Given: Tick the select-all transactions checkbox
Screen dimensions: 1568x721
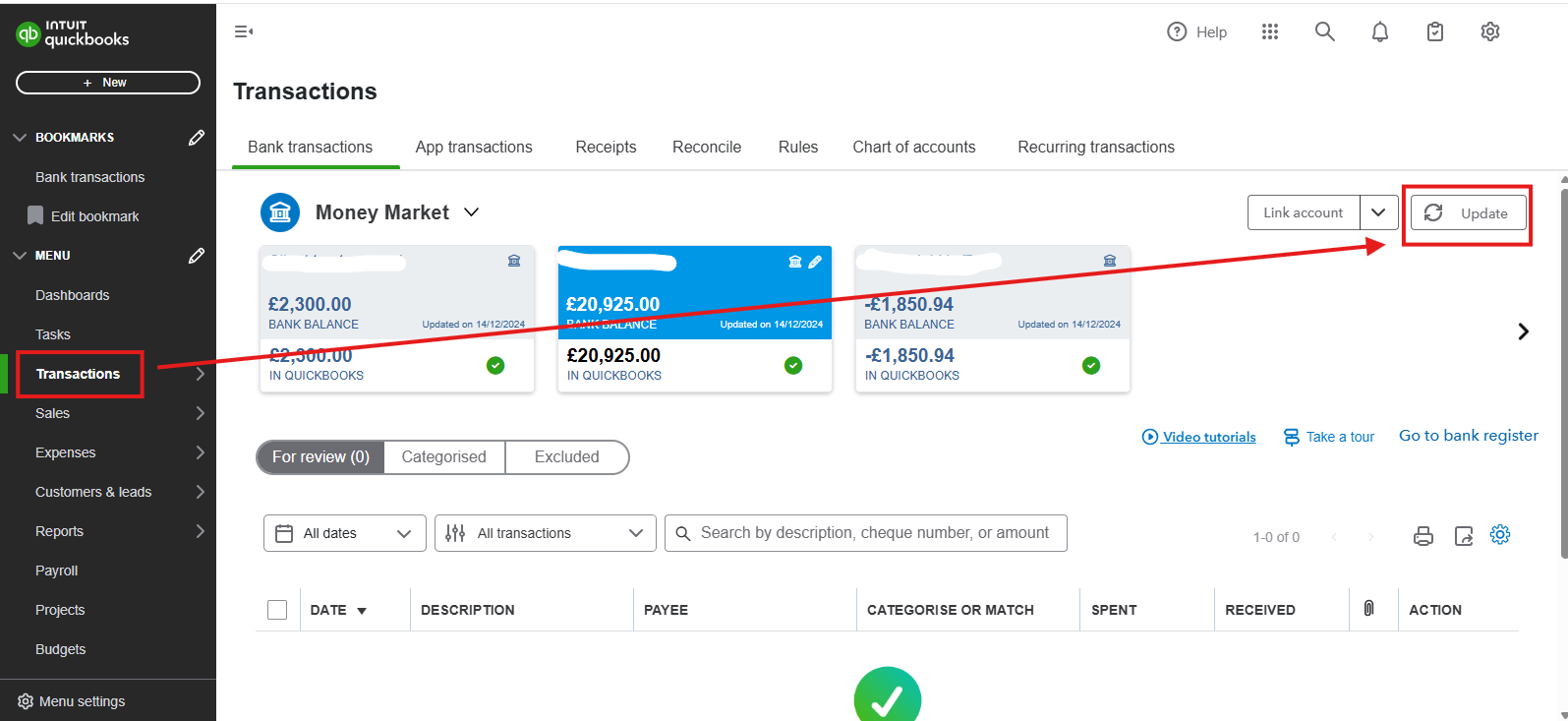Looking at the screenshot, I should pyautogui.click(x=277, y=610).
